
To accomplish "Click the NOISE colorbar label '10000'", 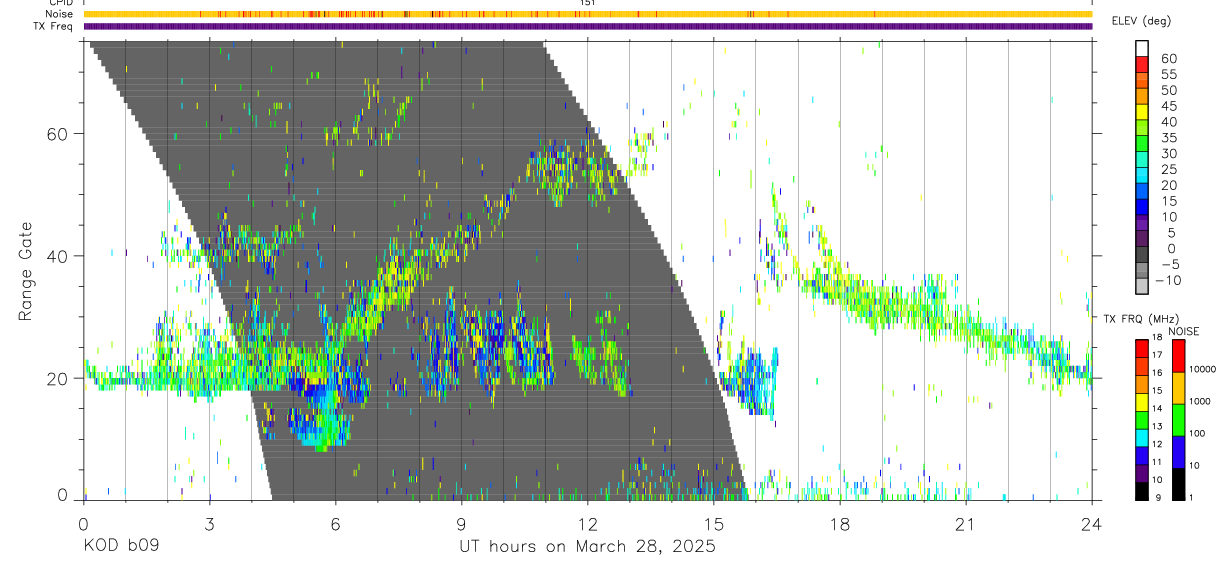I will pos(1201,370).
